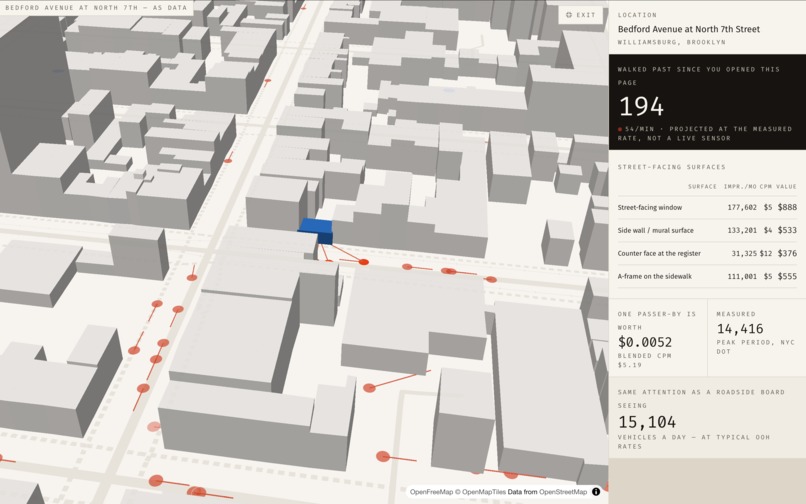Click the $376 value cell
The image size is (806, 504).
click(x=787, y=253)
